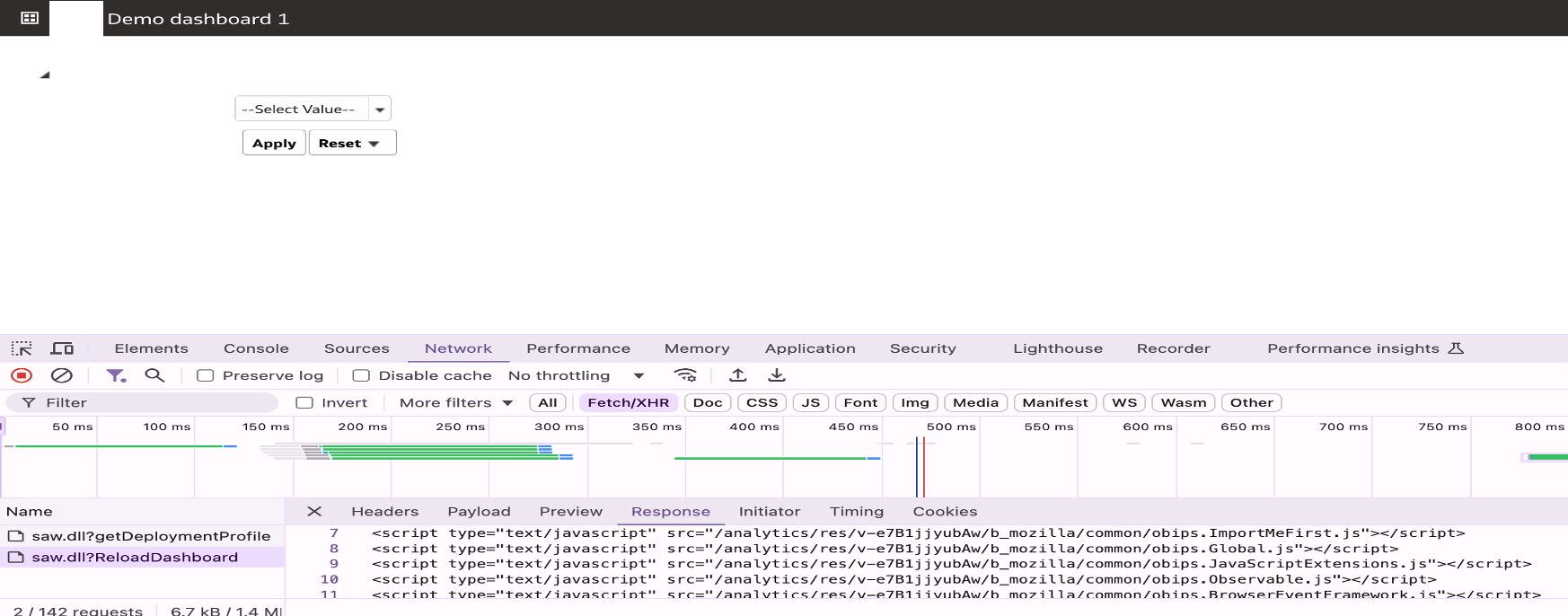Image resolution: width=1568 pixels, height=616 pixels.
Task: Select the Network tab
Action: pos(458,348)
